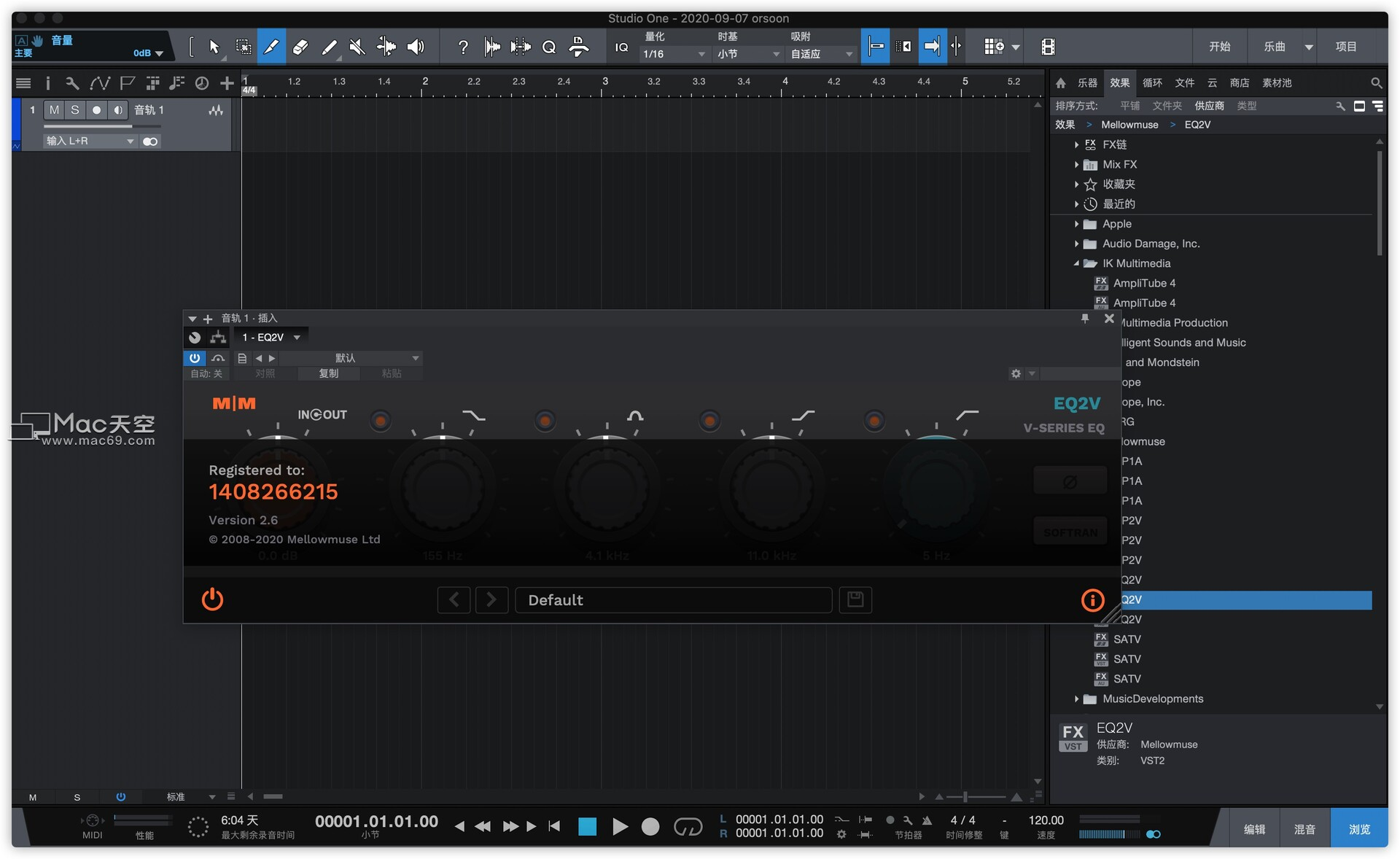1400x859 pixels.
Task: Select the Range tool
Action: (244, 47)
